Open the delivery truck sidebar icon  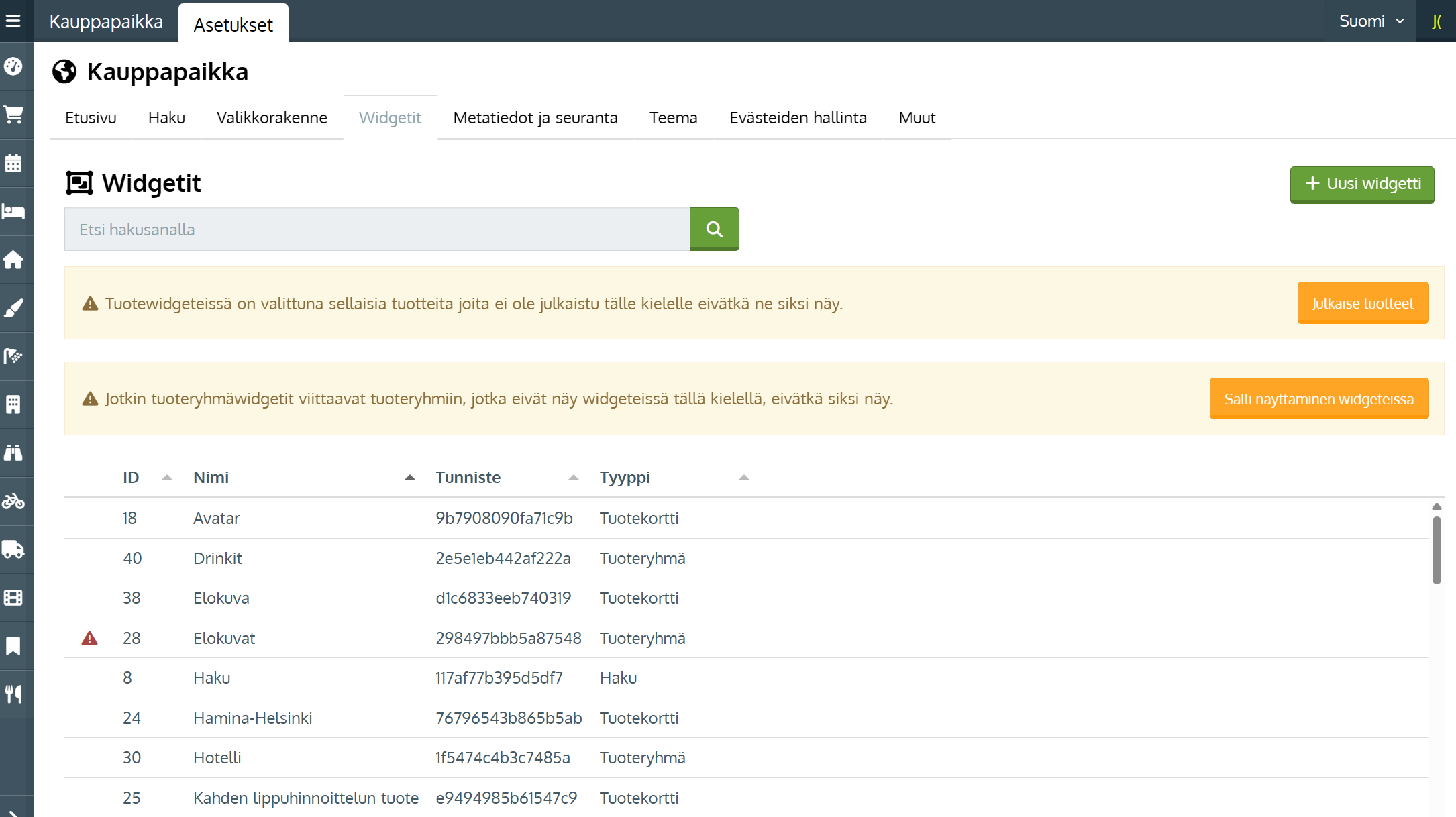coord(13,549)
